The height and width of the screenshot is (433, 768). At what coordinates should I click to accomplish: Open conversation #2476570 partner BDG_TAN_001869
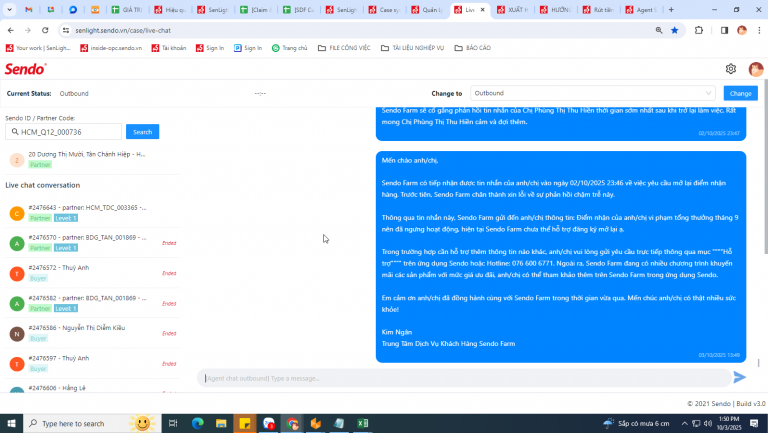[92, 243]
